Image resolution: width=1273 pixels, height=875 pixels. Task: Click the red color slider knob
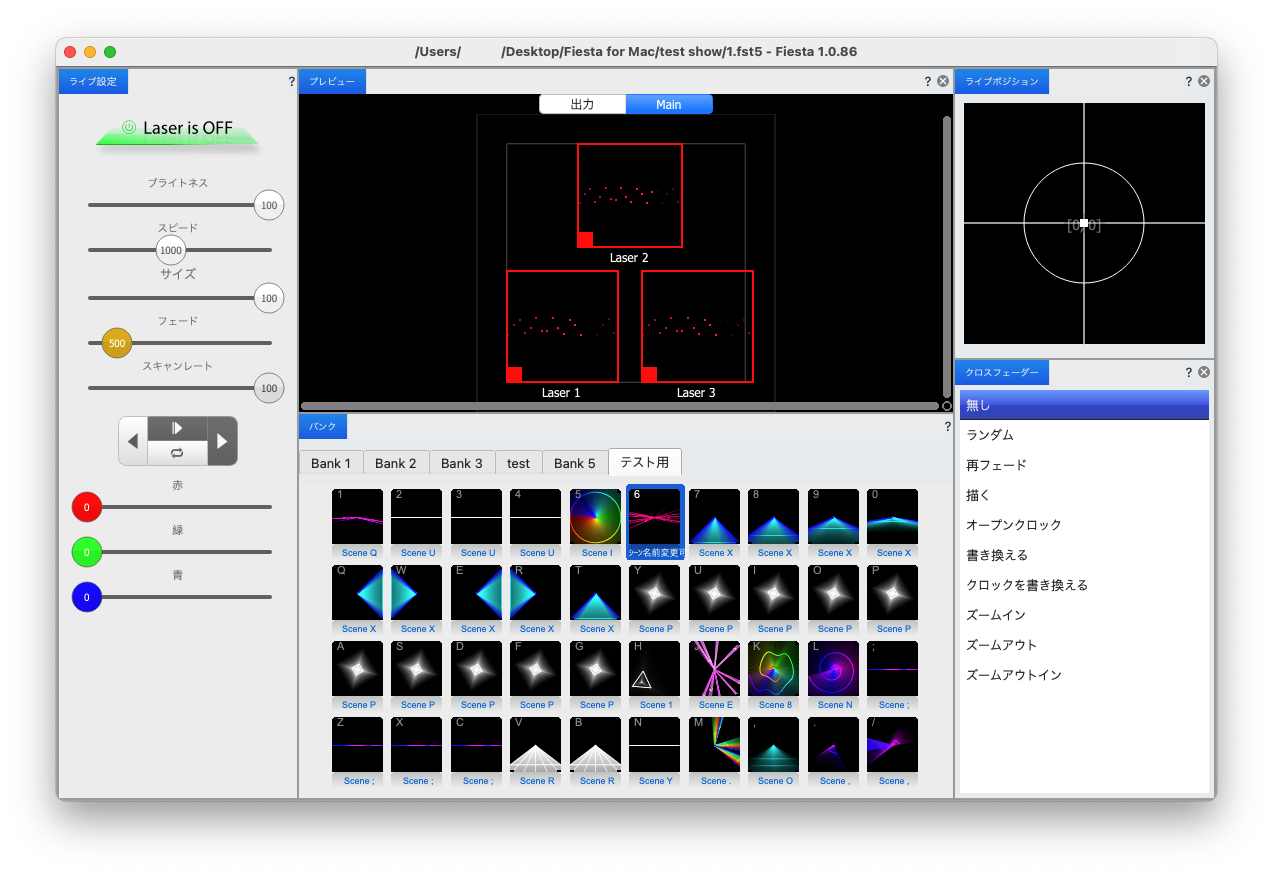87,507
